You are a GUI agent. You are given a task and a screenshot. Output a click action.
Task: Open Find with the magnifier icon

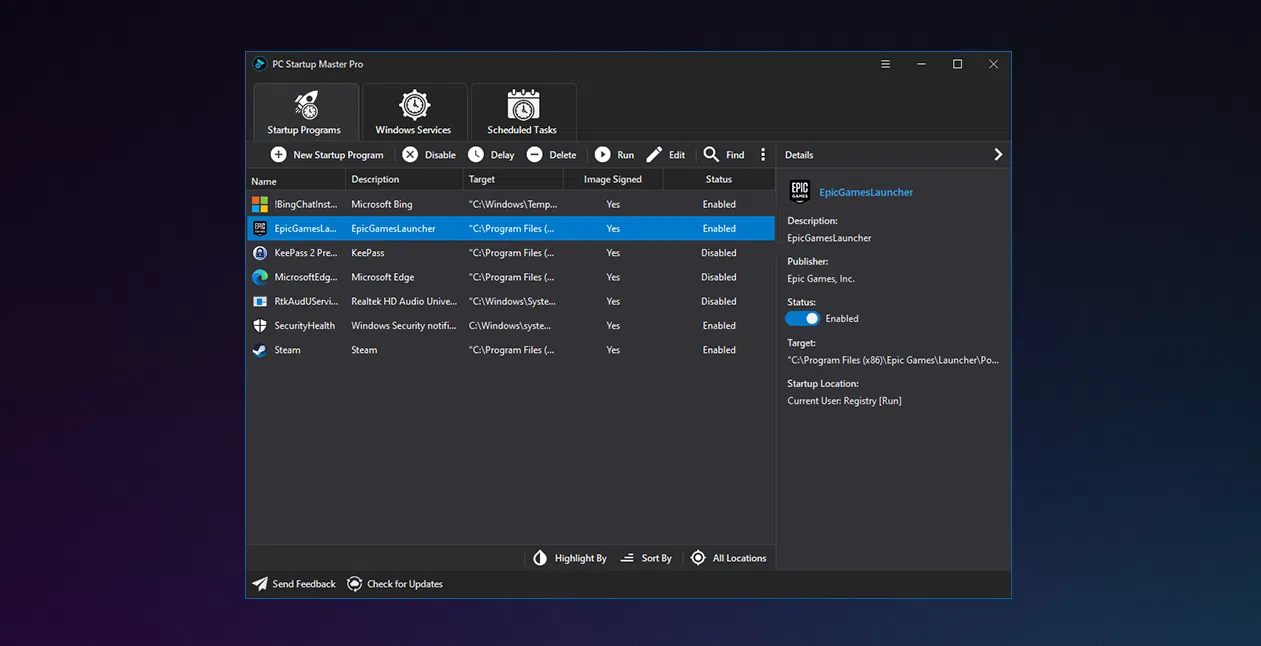(x=711, y=155)
